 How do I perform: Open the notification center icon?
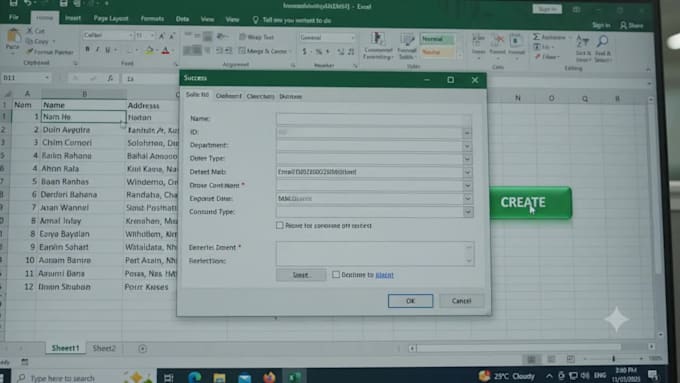pyautogui.click(x=653, y=374)
